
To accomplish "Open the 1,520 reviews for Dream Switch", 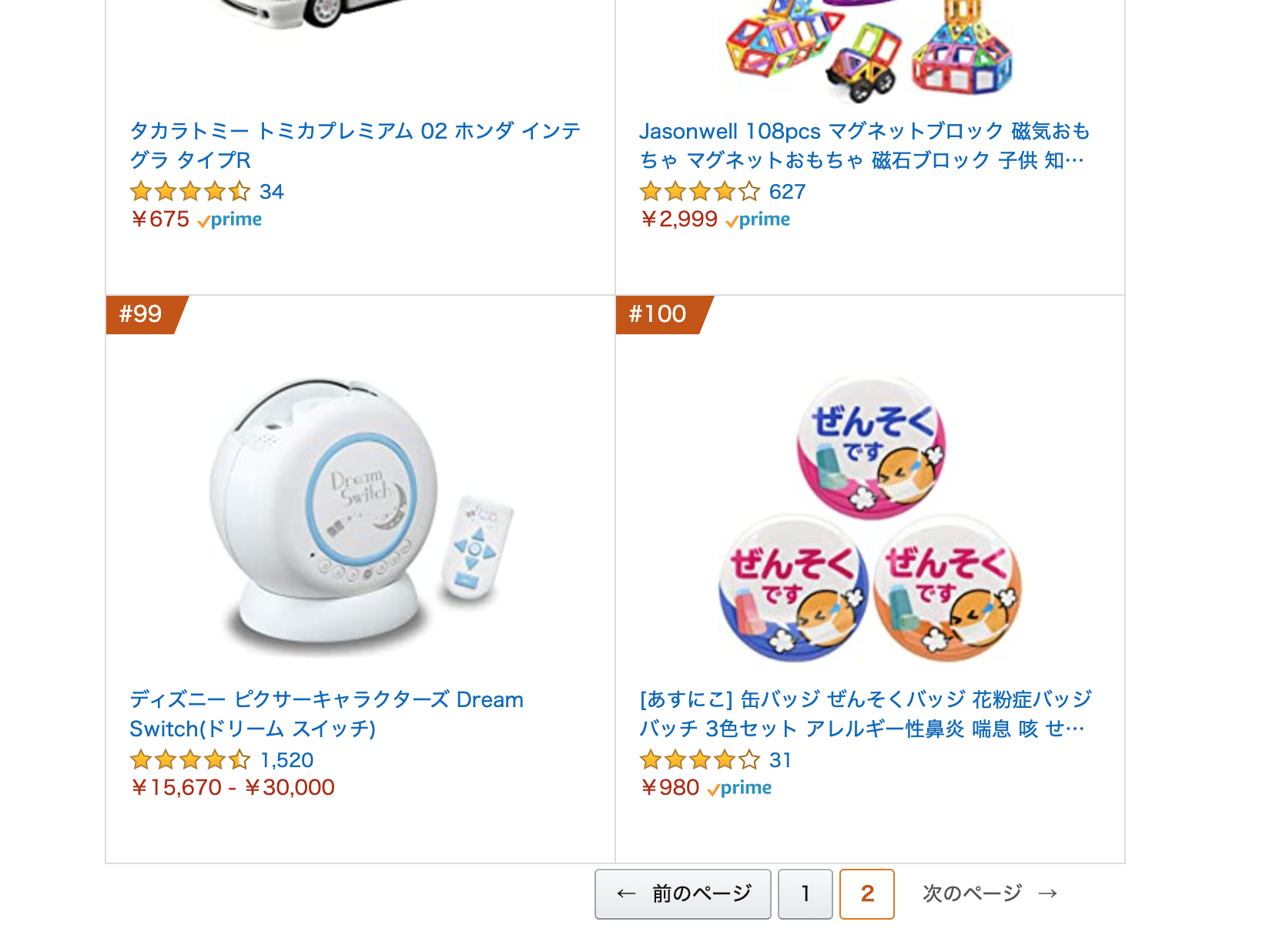I will pos(287,760).
